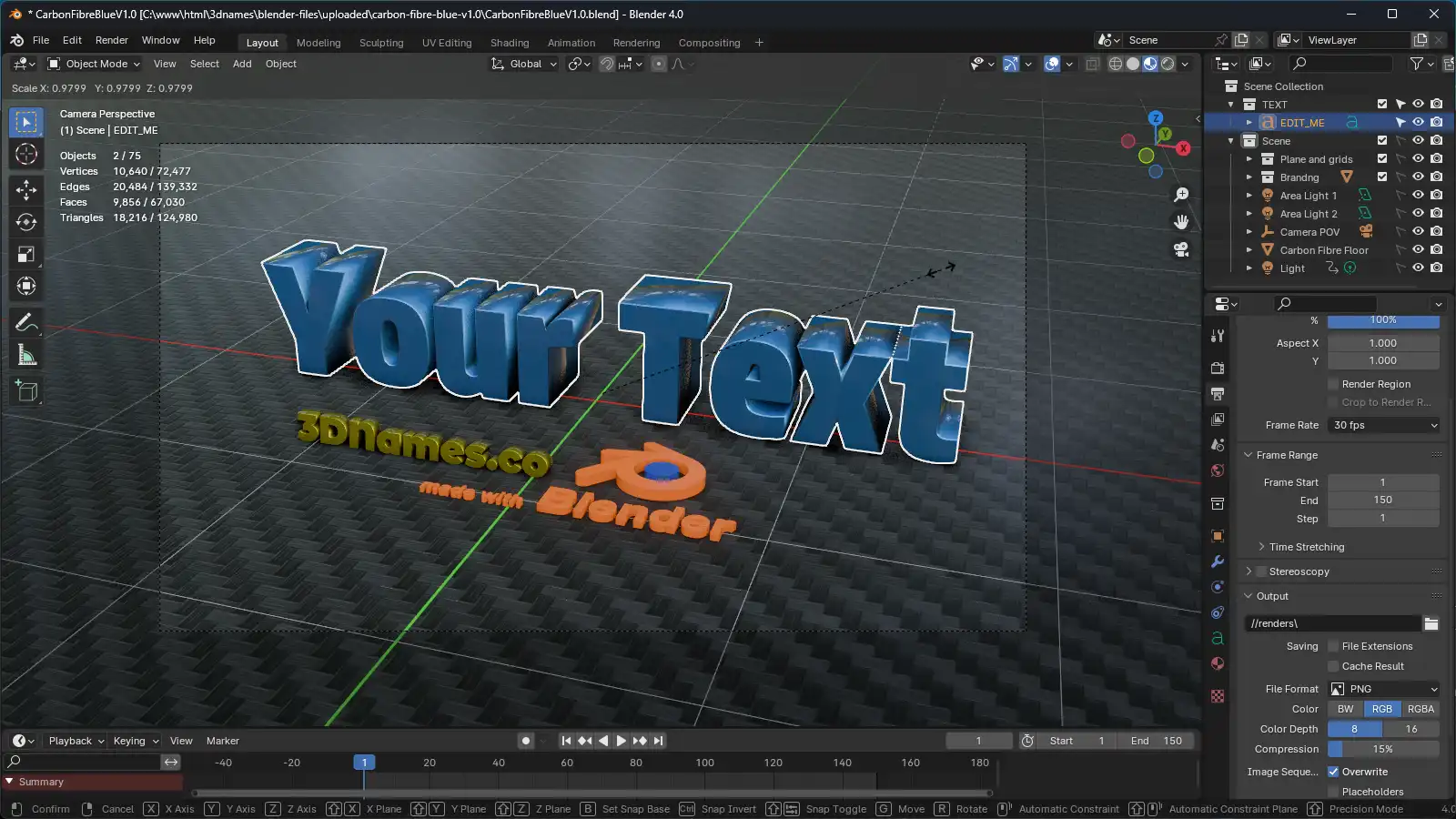Select the Rotate tool
Image resolution: width=1456 pixels, height=819 pixels.
[26, 222]
